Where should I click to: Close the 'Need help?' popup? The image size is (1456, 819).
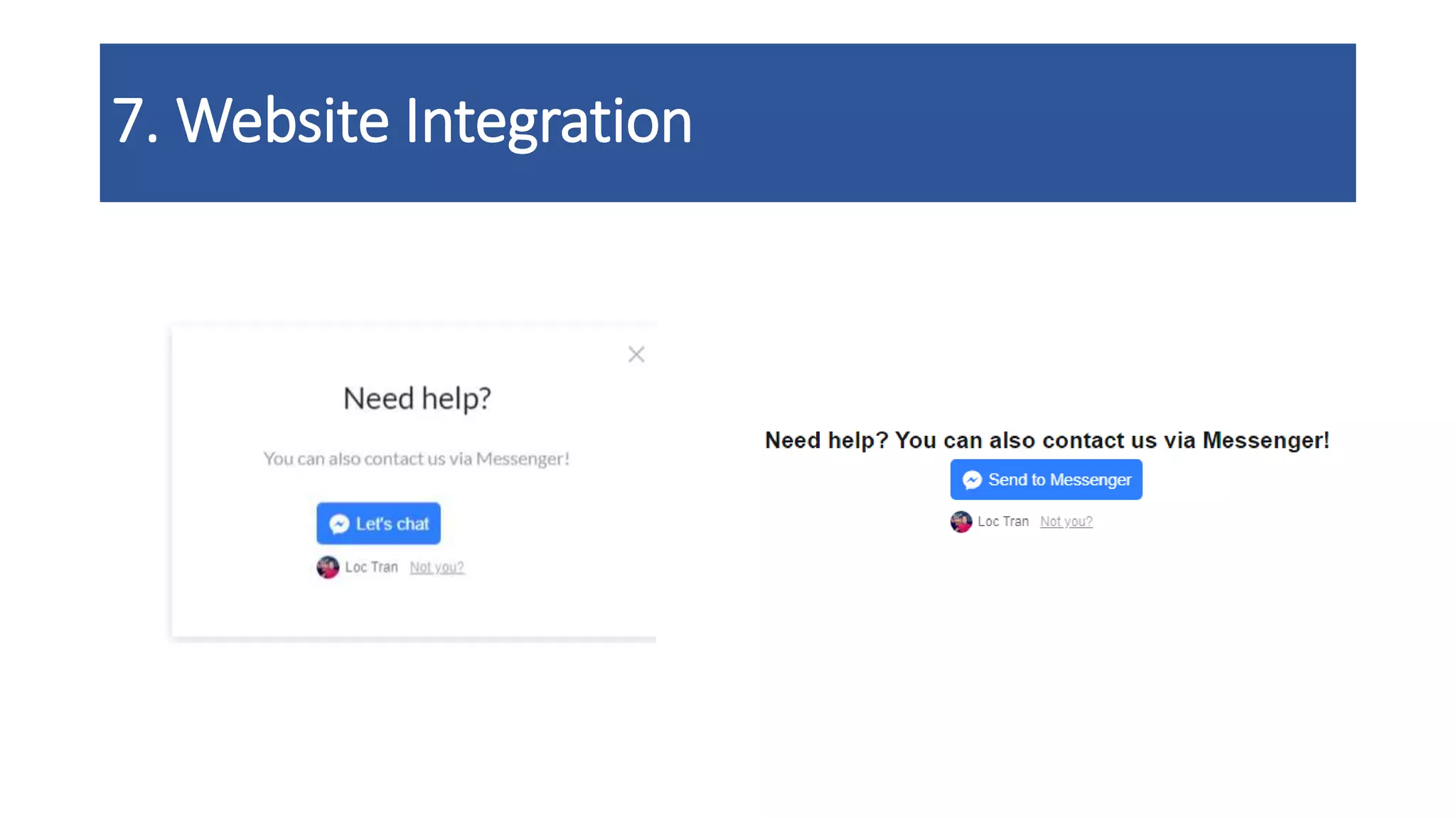point(636,354)
